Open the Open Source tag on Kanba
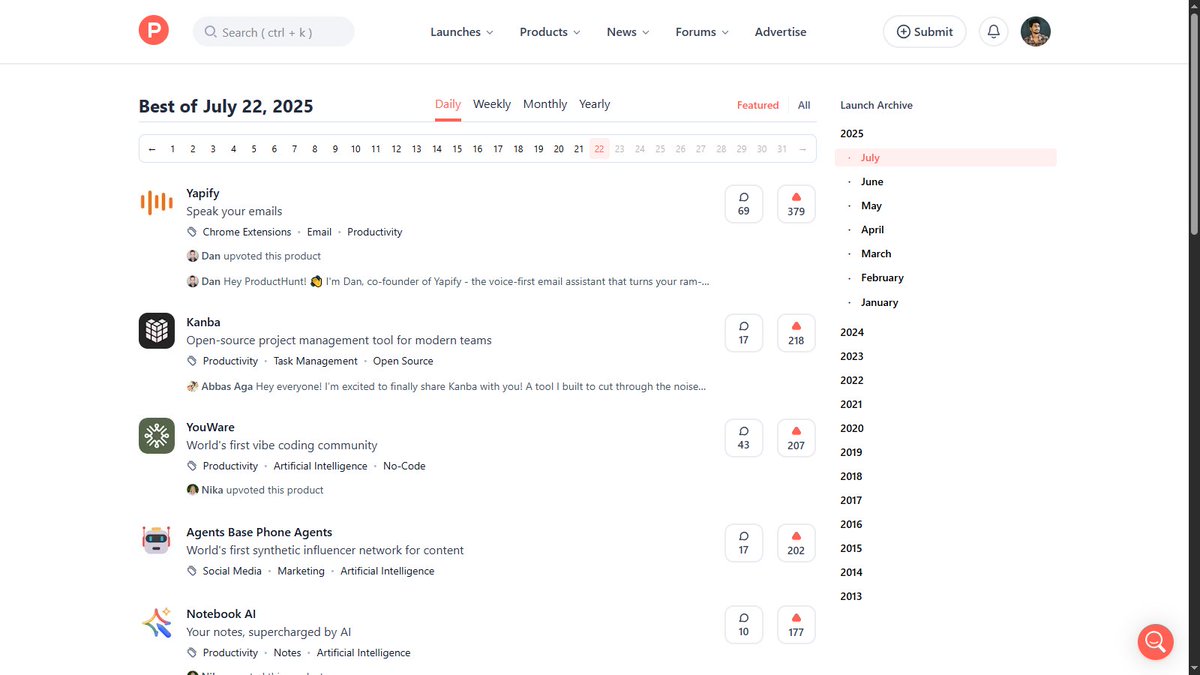The width and height of the screenshot is (1200, 675). point(403,361)
